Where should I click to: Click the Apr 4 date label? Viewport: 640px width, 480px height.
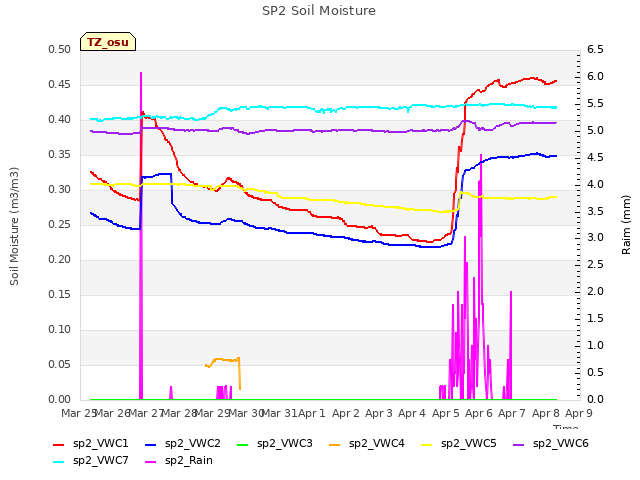[412, 413]
